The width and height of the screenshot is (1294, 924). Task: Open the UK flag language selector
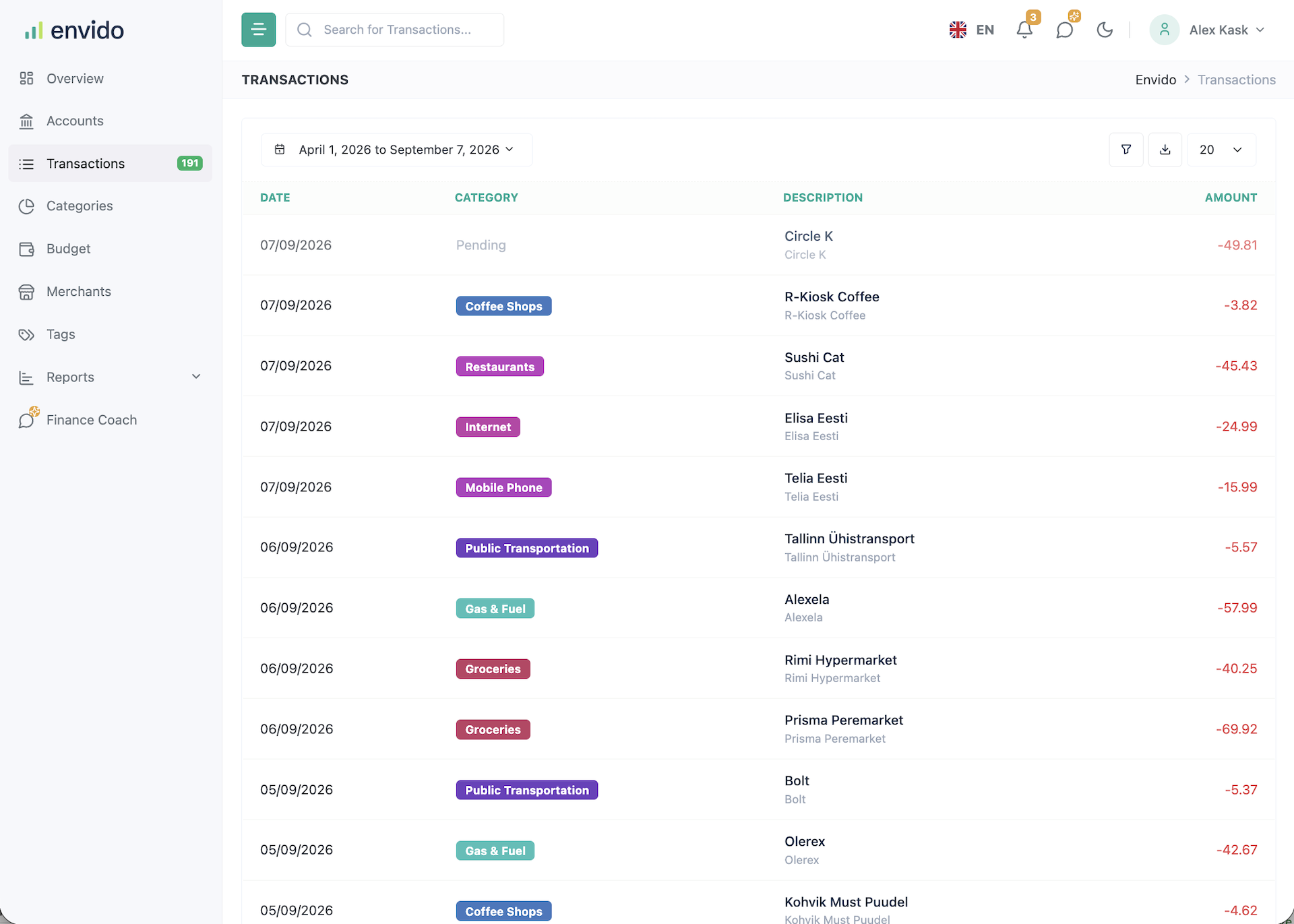coord(958,30)
